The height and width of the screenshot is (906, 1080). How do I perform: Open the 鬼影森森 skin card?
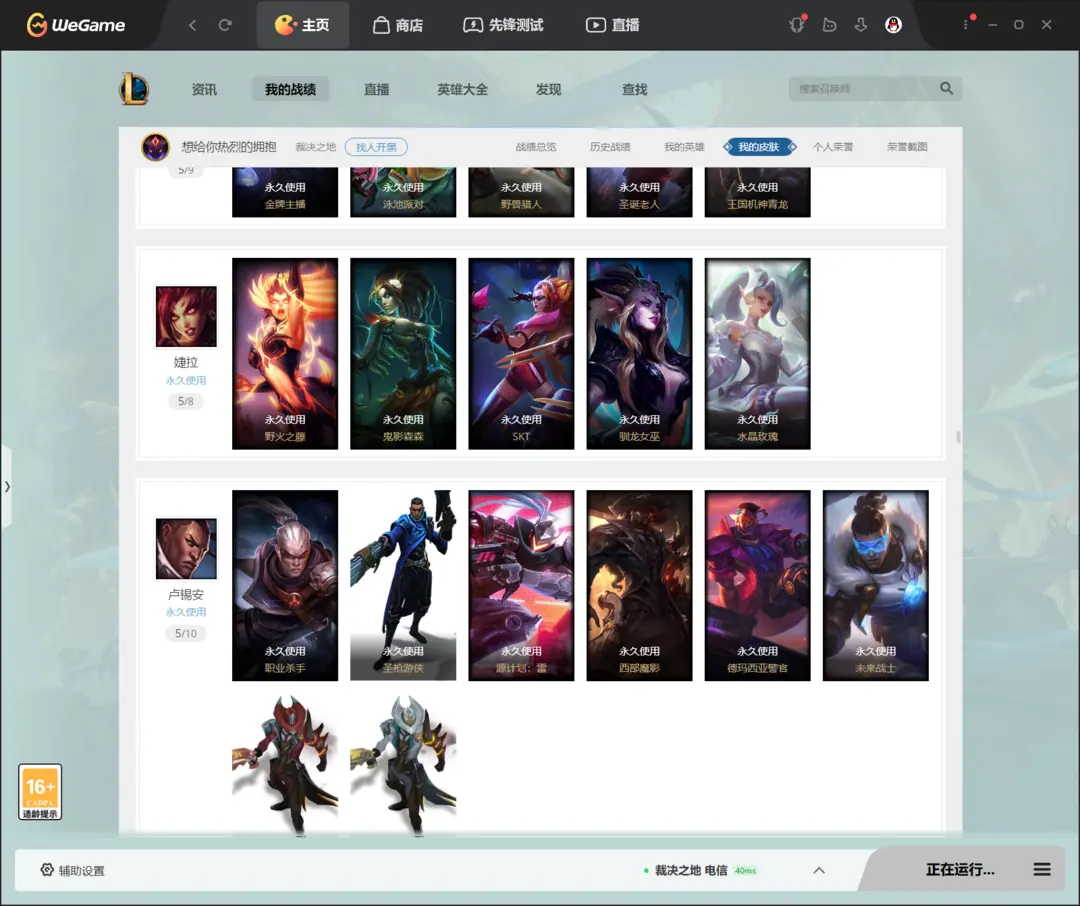tap(403, 353)
